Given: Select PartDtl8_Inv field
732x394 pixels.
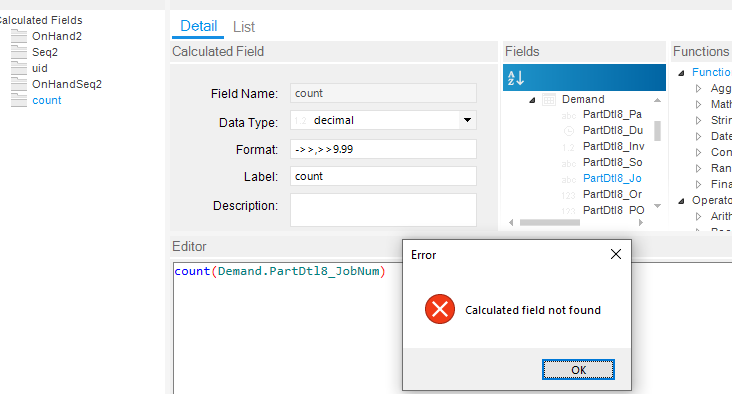Looking at the screenshot, I should [x=613, y=146].
